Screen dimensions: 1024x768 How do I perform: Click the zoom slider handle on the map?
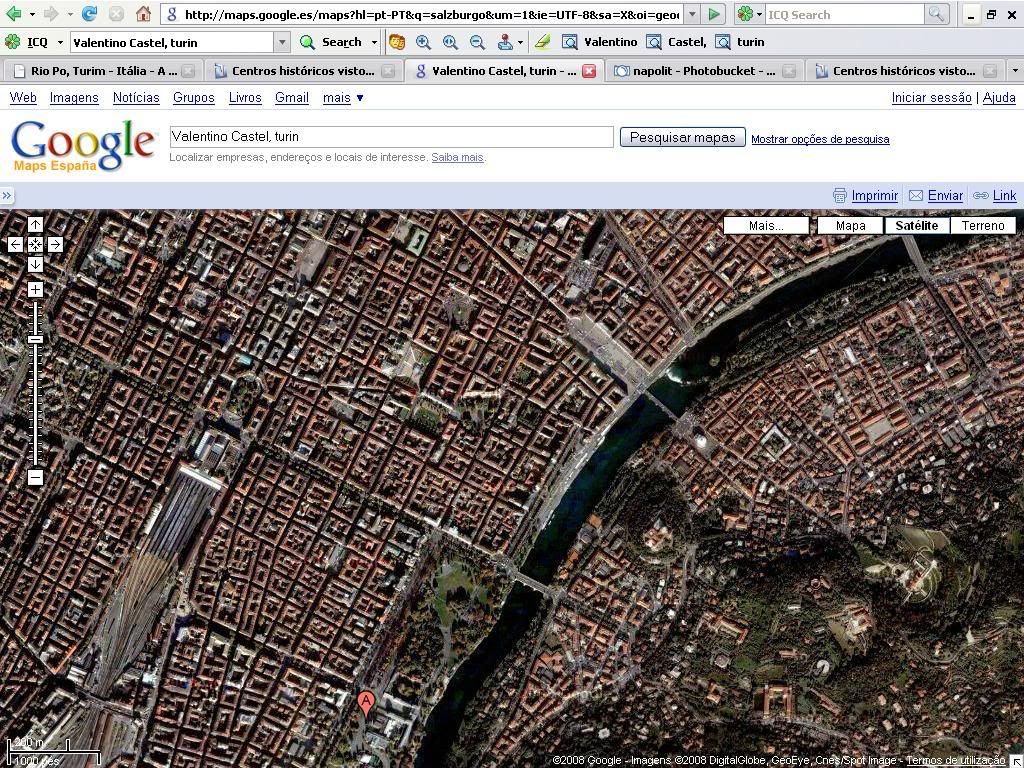[x=35, y=340]
